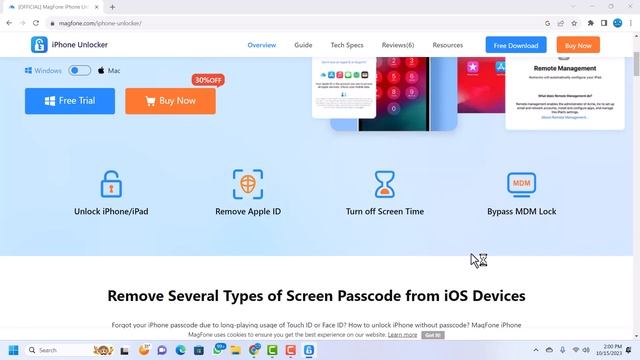Click the OneDrive cloud tray icon
The image size is (640, 360).
pos(549,350)
